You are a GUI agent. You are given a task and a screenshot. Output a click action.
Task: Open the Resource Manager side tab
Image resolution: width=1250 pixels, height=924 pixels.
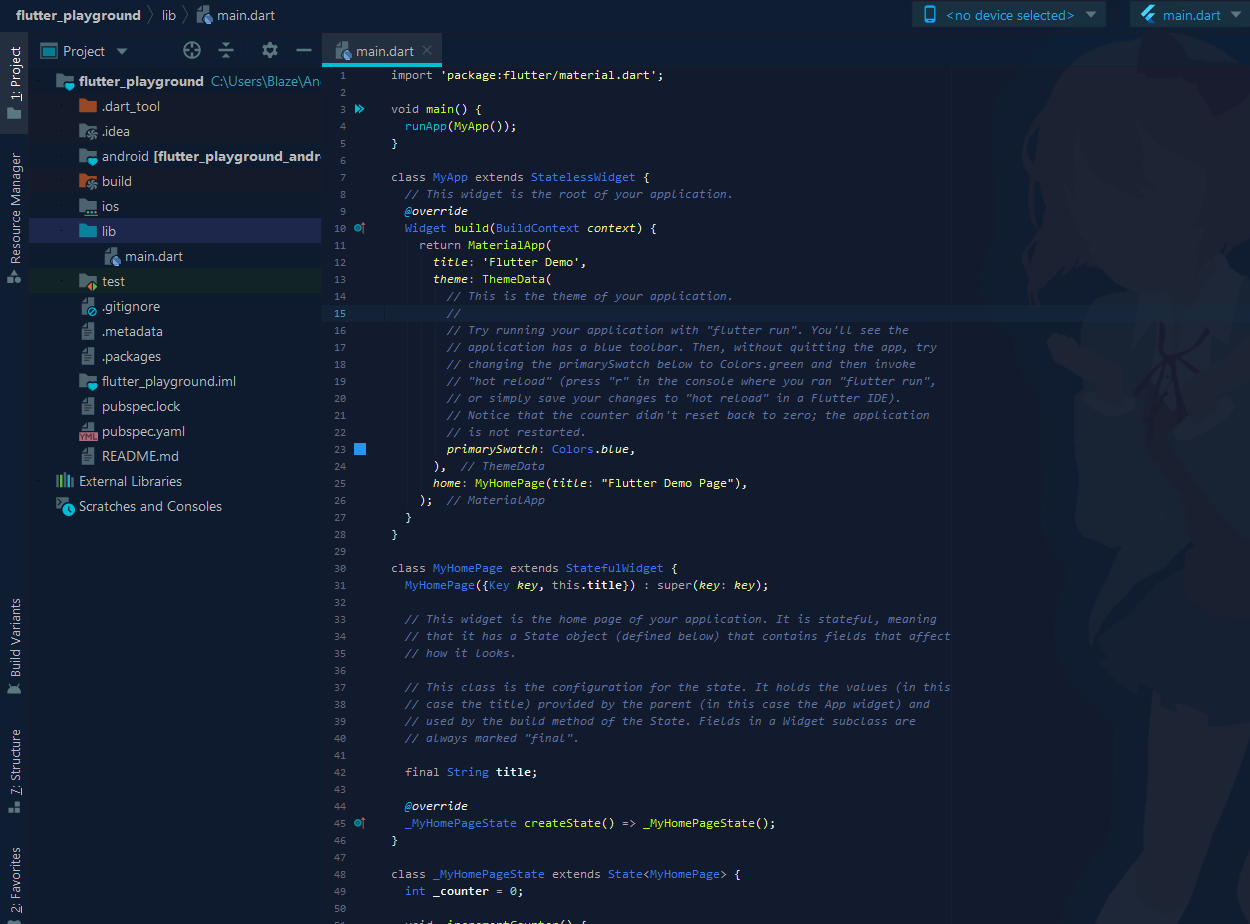point(14,218)
